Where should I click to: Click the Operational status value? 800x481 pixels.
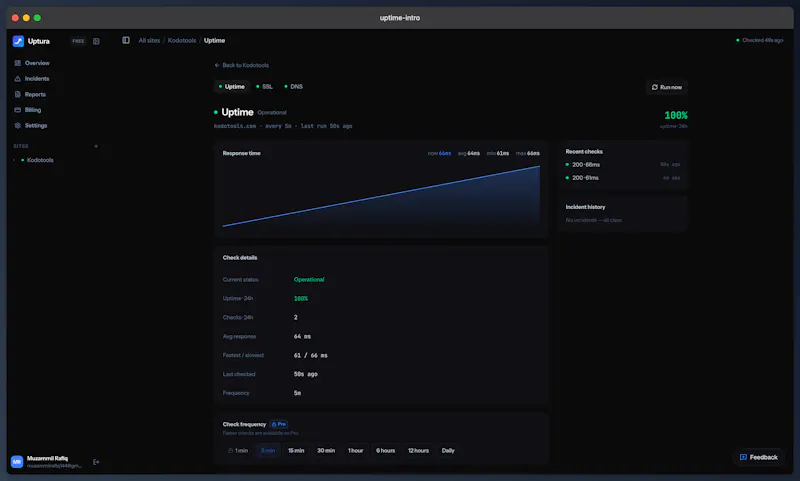click(309, 280)
